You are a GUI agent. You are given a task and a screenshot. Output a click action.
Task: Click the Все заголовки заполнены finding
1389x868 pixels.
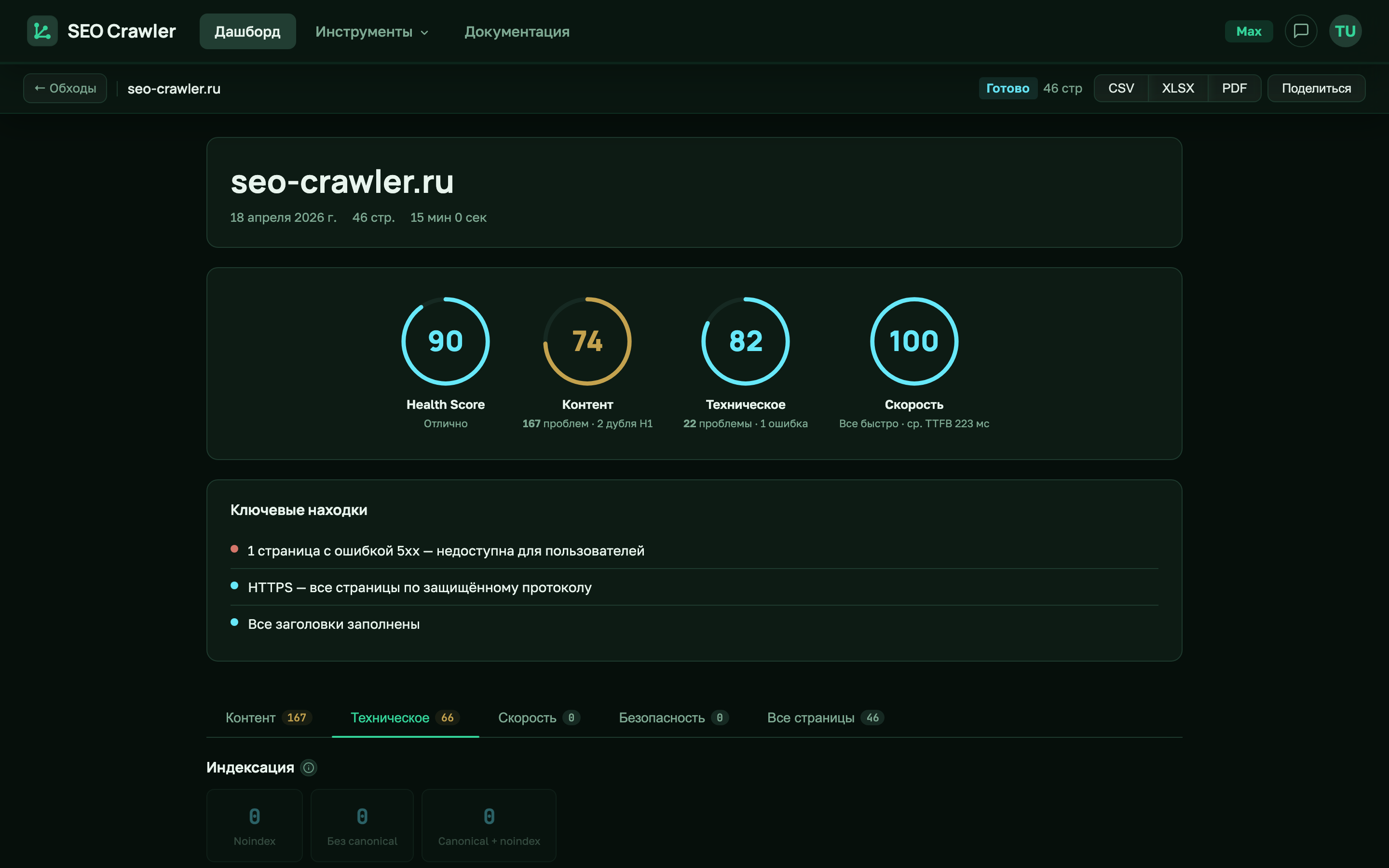(694, 624)
